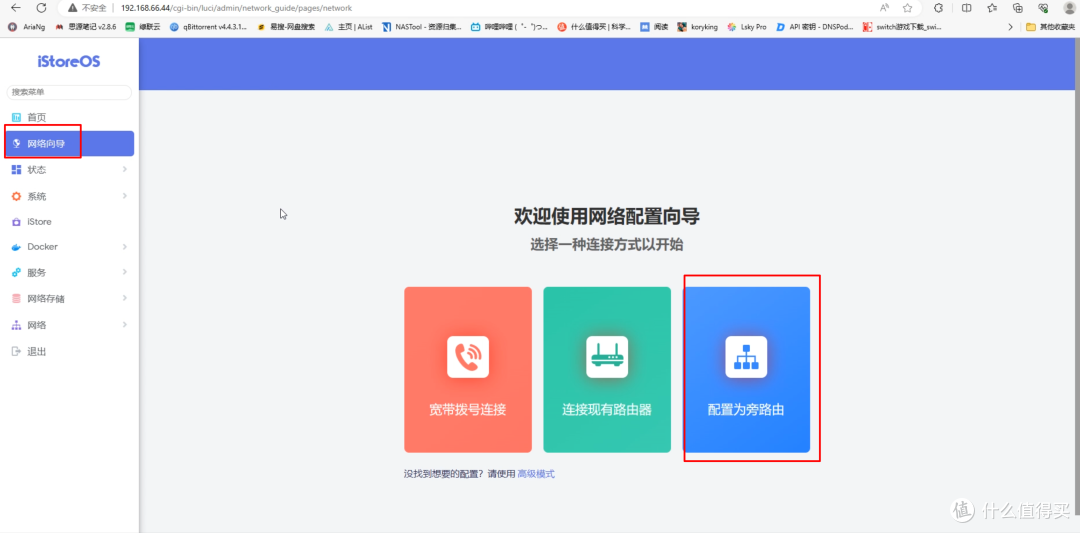The image size is (1080, 533).
Task: Click the 首页 chart icon
Action: pyautogui.click(x=17, y=118)
